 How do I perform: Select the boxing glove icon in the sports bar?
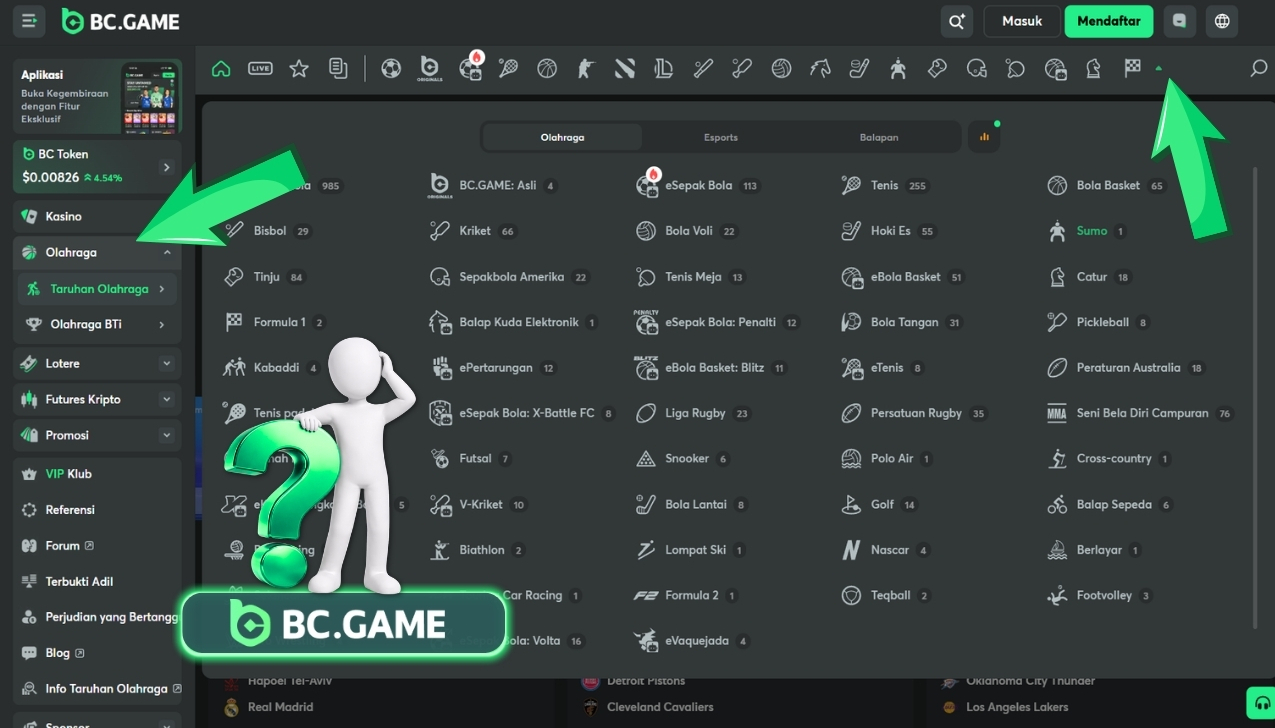click(937, 69)
